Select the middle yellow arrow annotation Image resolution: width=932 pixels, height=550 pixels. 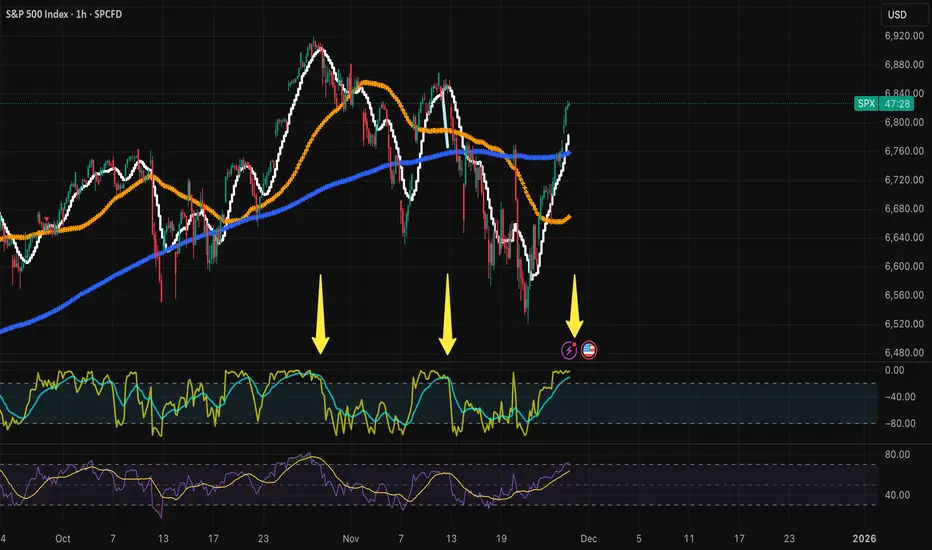[448, 314]
